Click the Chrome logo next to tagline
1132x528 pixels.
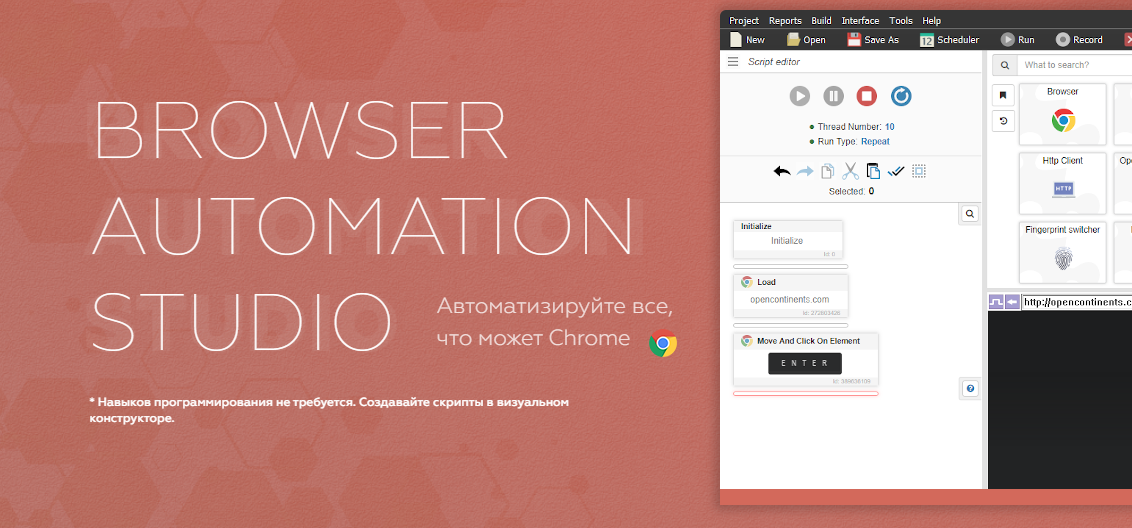[663, 344]
